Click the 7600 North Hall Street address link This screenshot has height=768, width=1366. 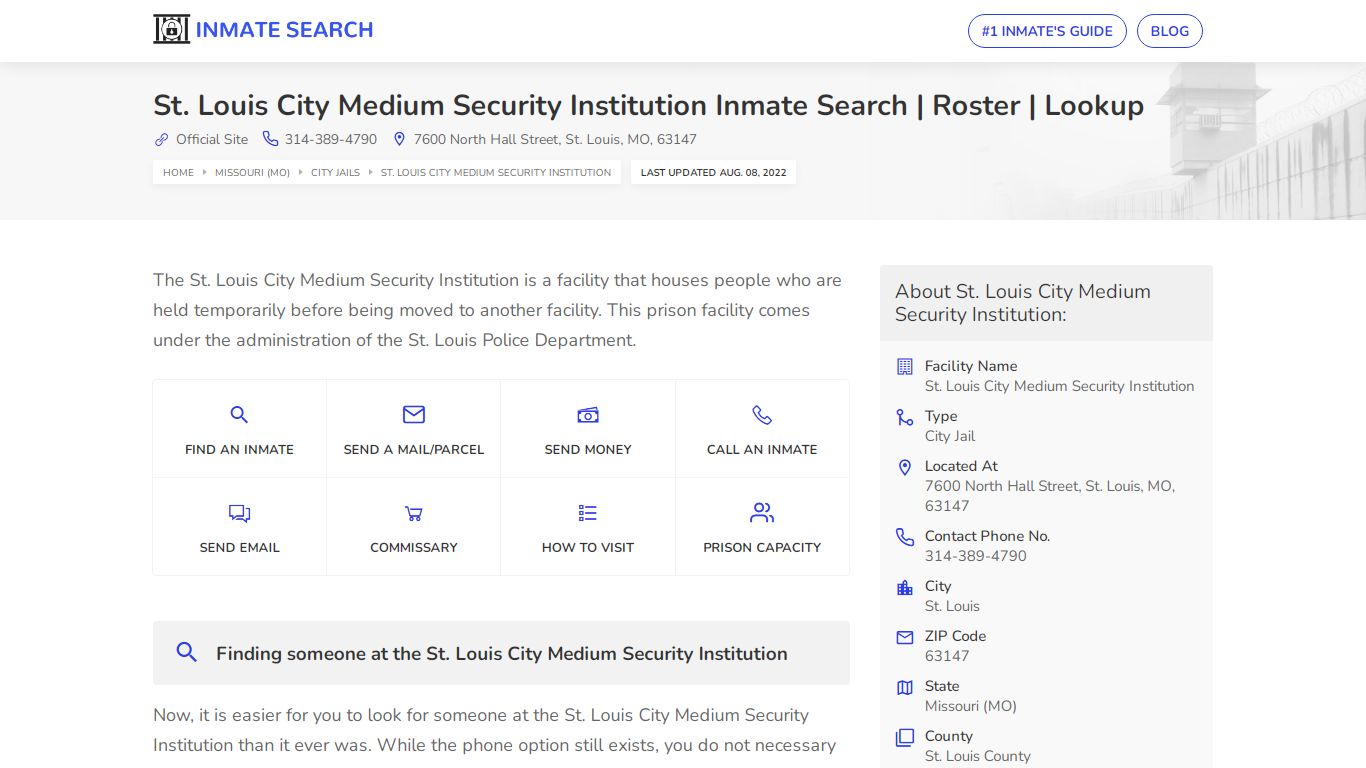[x=555, y=139]
